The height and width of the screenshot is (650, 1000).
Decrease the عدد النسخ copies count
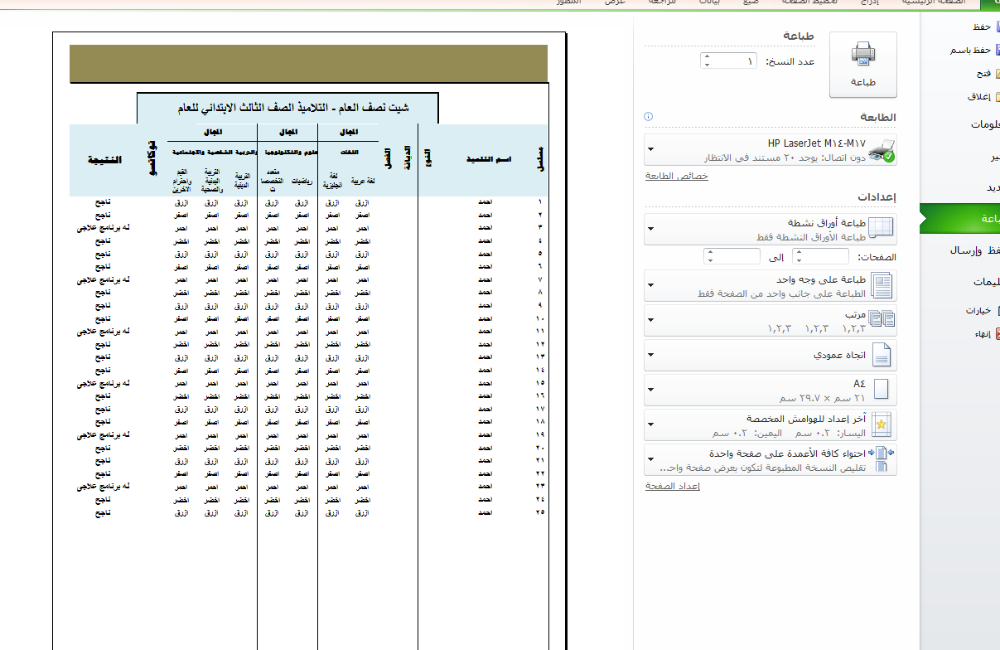pyautogui.click(x=707, y=64)
